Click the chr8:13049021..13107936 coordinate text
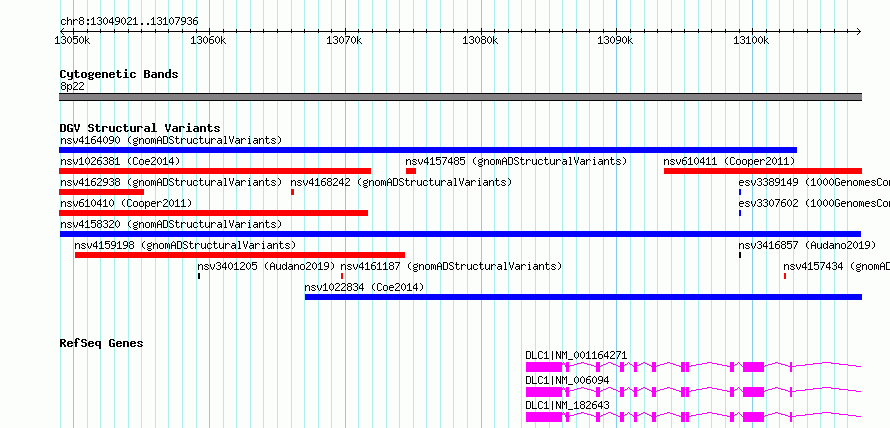 tap(129, 22)
